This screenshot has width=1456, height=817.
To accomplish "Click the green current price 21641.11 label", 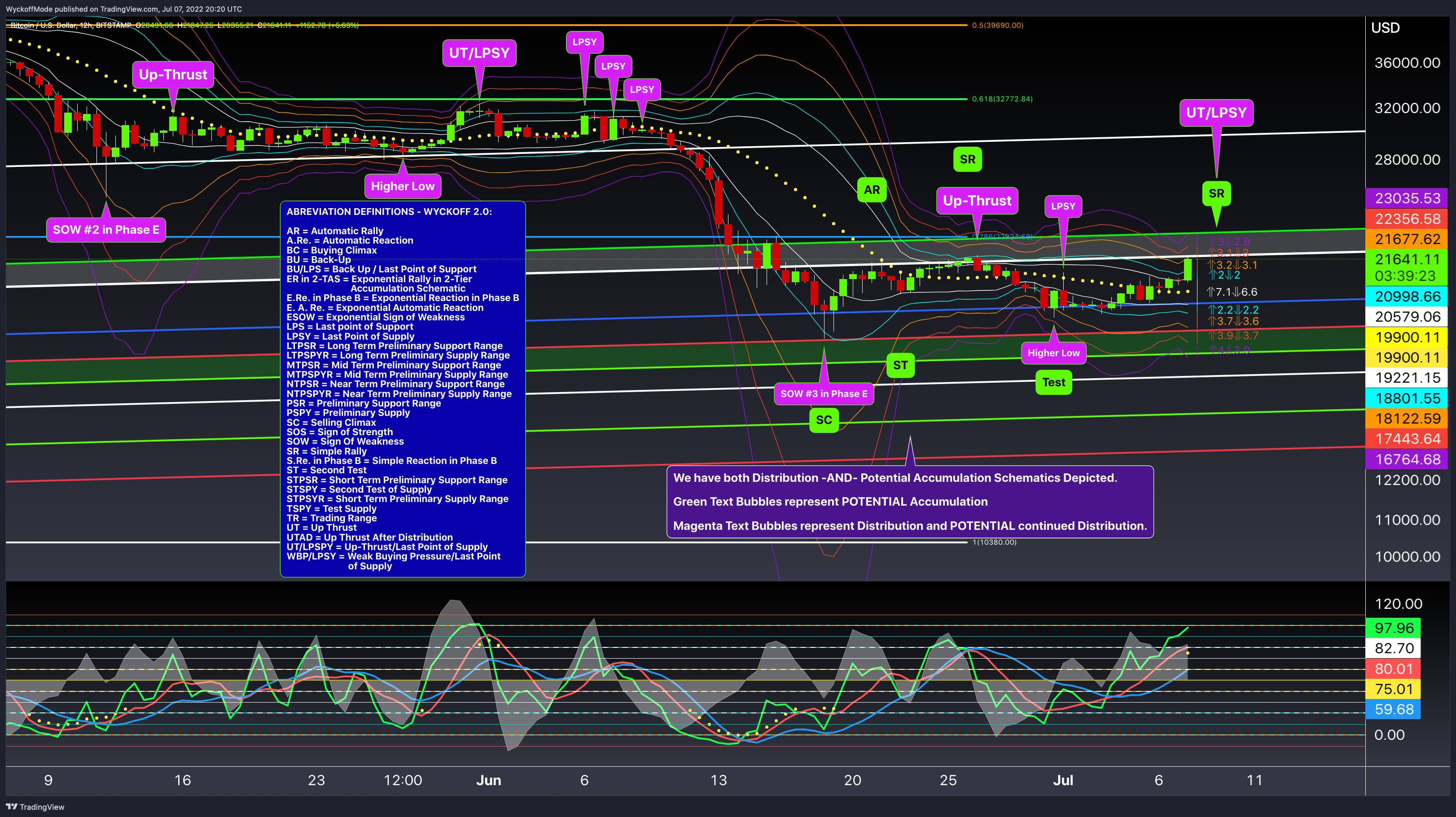I will tap(1407, 259).
